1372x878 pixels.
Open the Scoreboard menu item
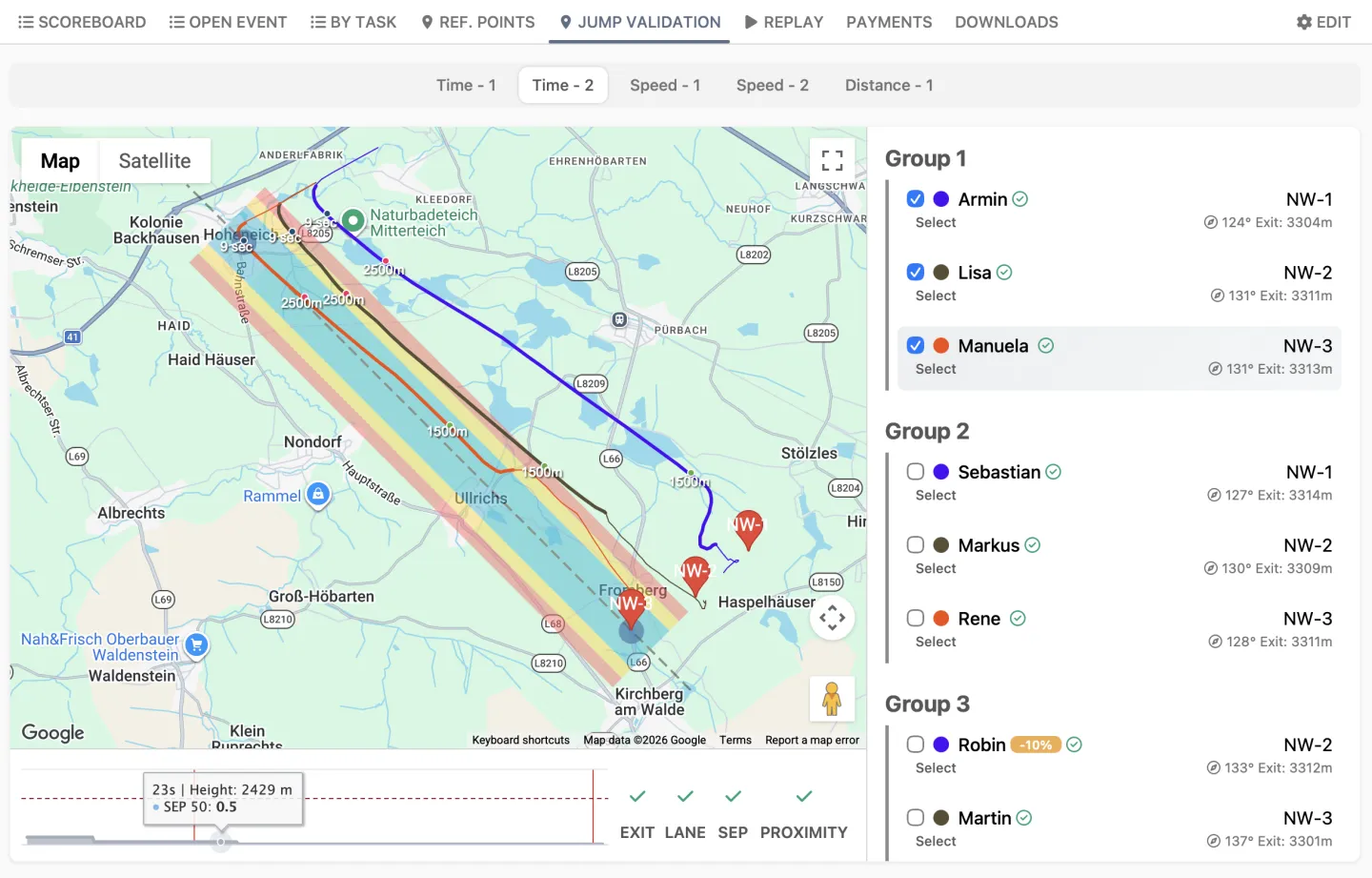tap(82, 22)
